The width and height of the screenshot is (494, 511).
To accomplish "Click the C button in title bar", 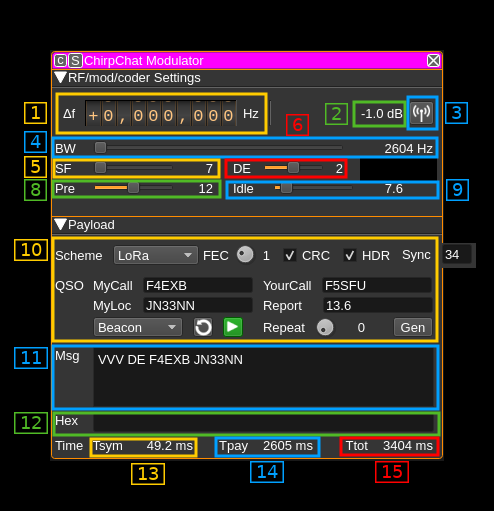I will (x=60, y=61).
